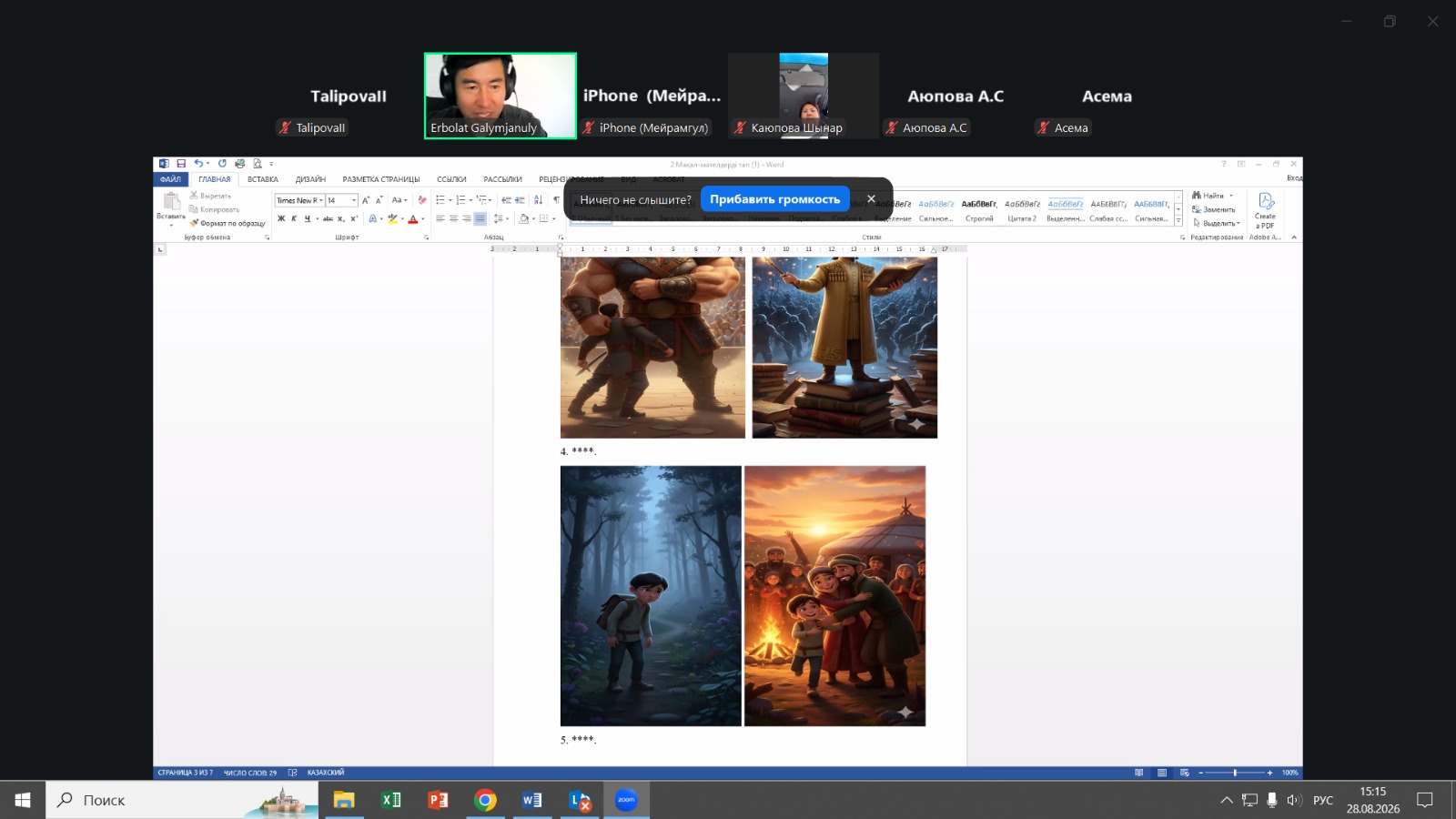Paste clipboard content with Вставить

tap(171, 207)
